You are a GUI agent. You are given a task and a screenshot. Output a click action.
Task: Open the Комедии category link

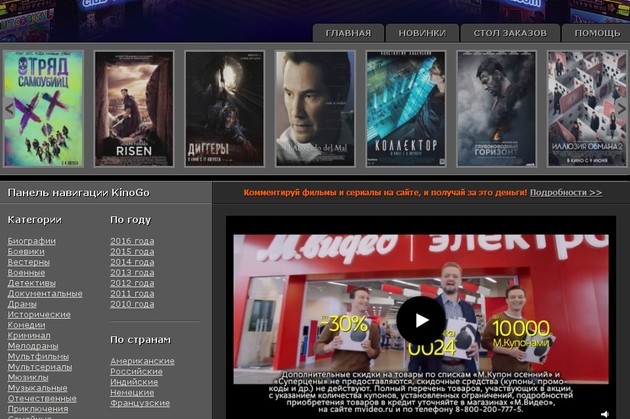pos(26,325)
